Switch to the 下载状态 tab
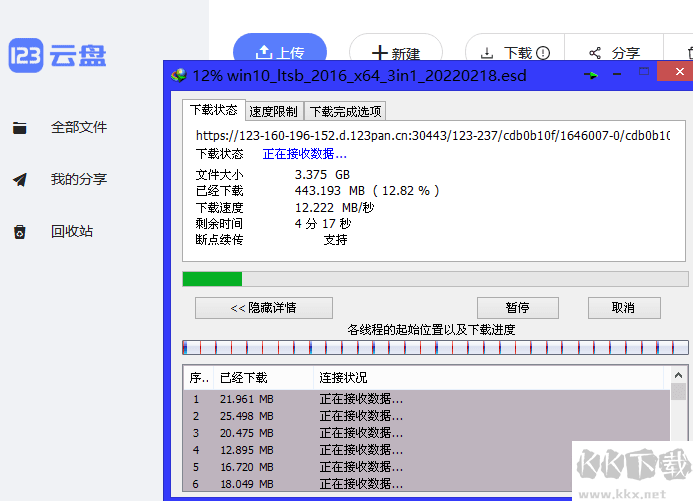Screen dimensions: 693x501 pyautogui.click(x=213, y=110)
